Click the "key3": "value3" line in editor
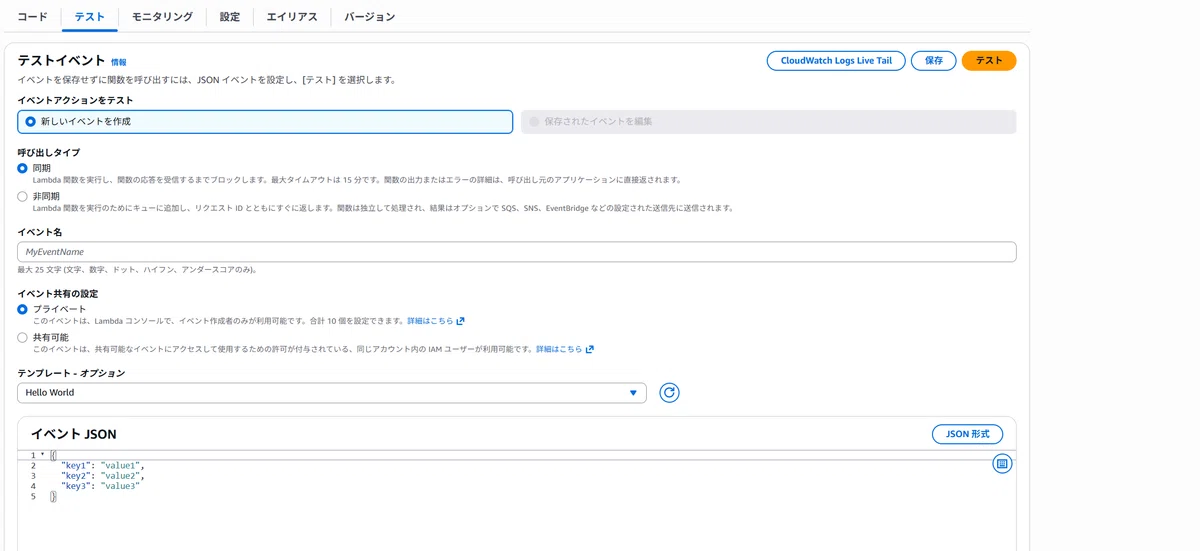 pyautogui.click(x=101, y=486)
